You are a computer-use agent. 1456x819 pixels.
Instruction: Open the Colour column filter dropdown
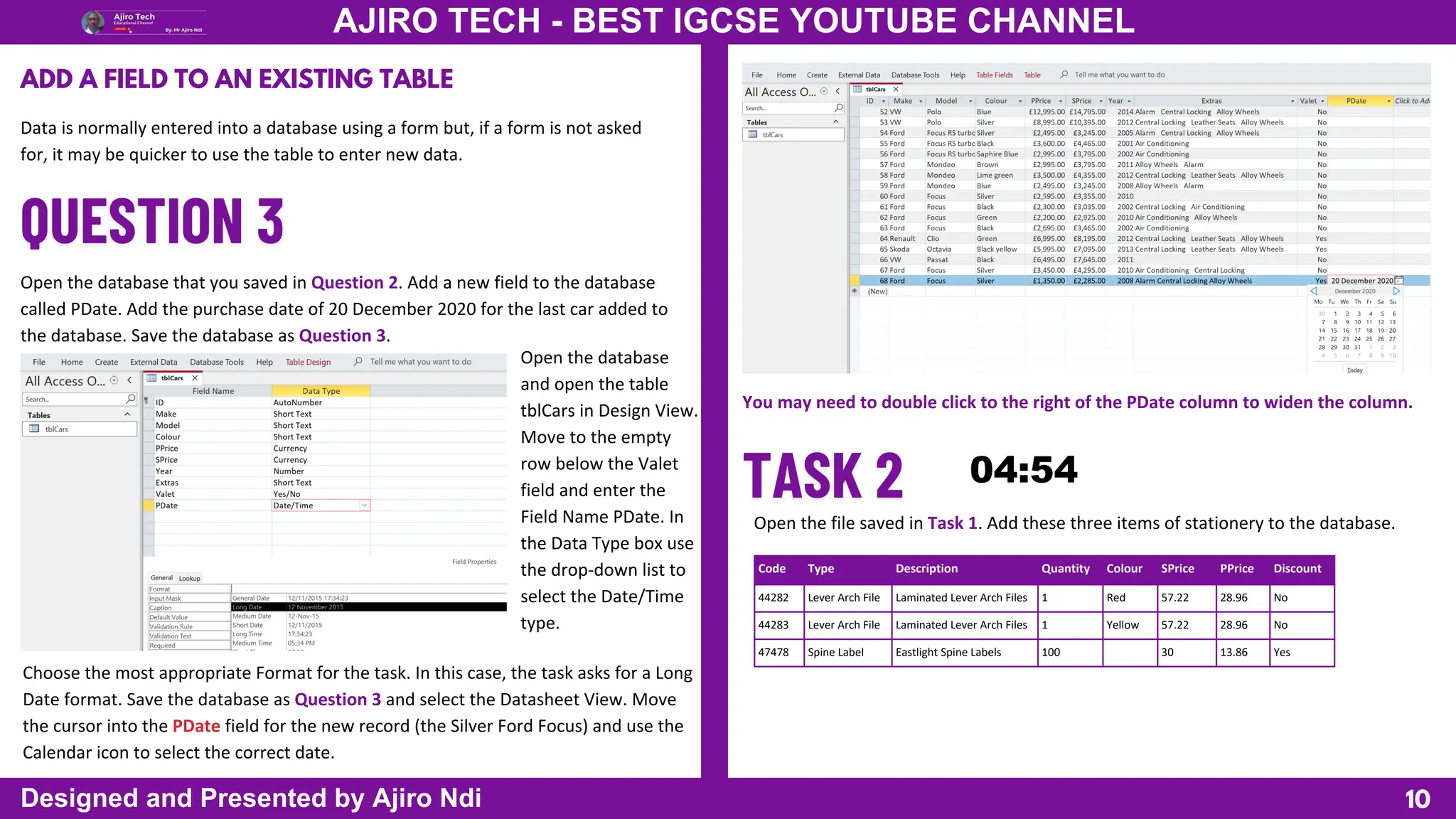(x=1019, y=101)
